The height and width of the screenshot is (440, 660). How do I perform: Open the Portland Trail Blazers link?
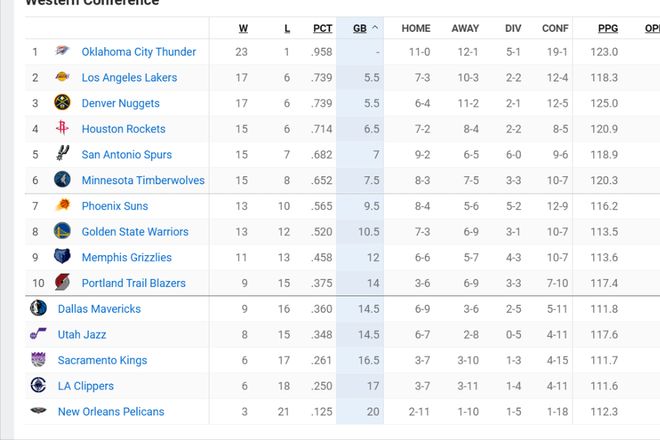(x=132, y=283)
